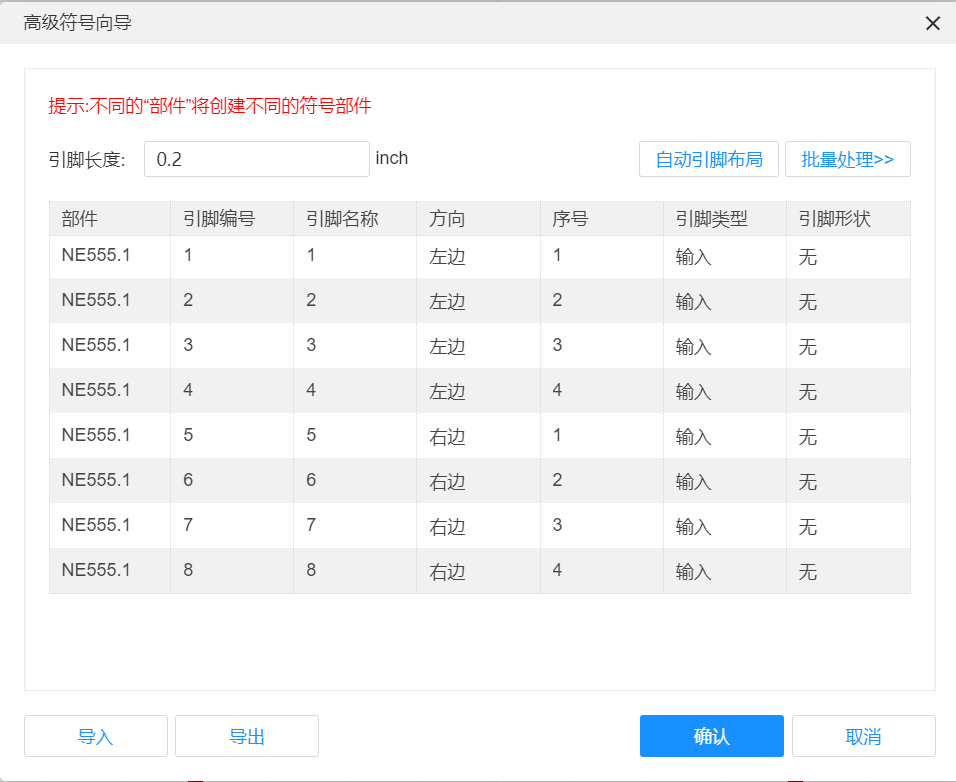The height and width of the screenshot is (782, 956).
Task: Select 方向 cell 右边 in pin 8 row
Action: click(x=479, y=571)
